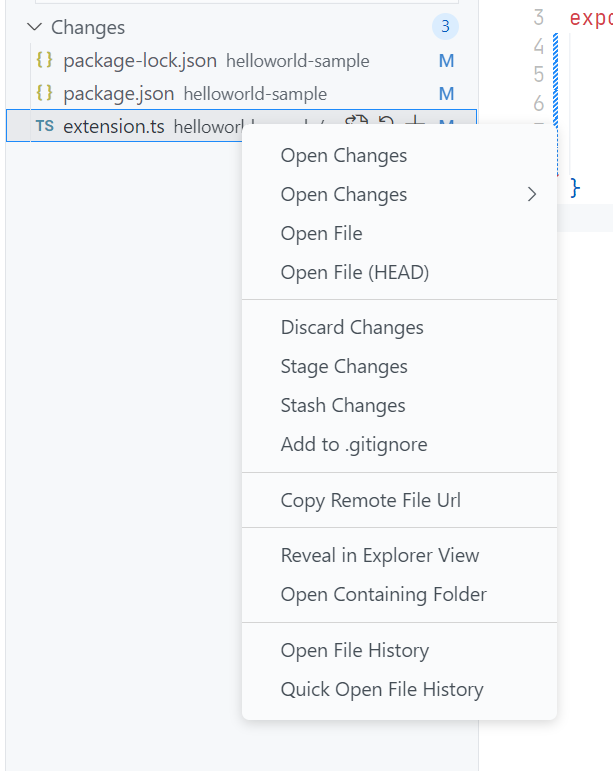Click the closing brace in the editor
Screen dimensions: 613x771
pyautogui.click(x=575, y=188)
